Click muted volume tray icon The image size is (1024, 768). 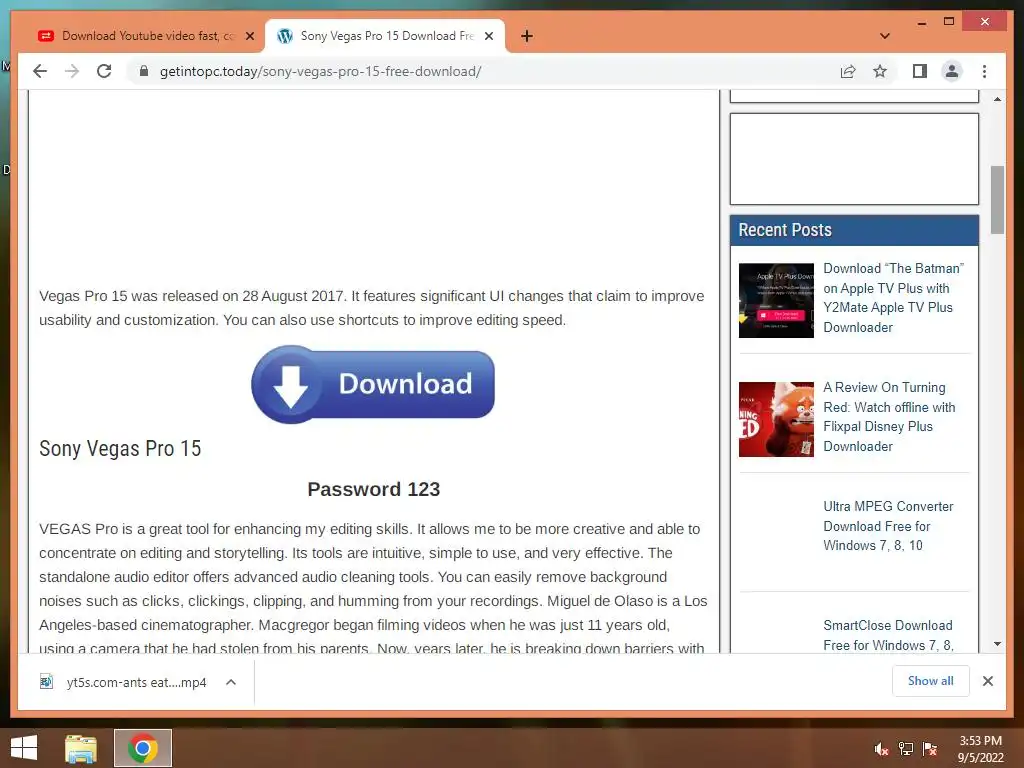coord(881,749)
